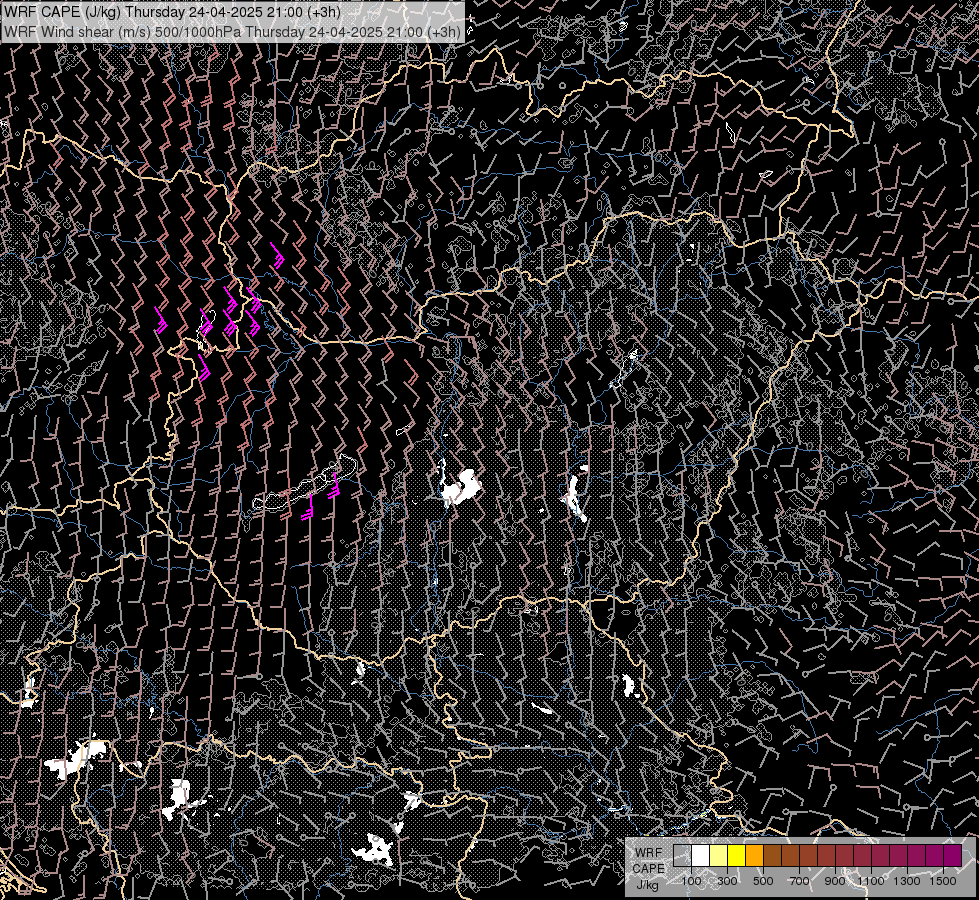Click the 1300 legend value
The height and width of the screenshot is (900, 979).
click(907, 881)
